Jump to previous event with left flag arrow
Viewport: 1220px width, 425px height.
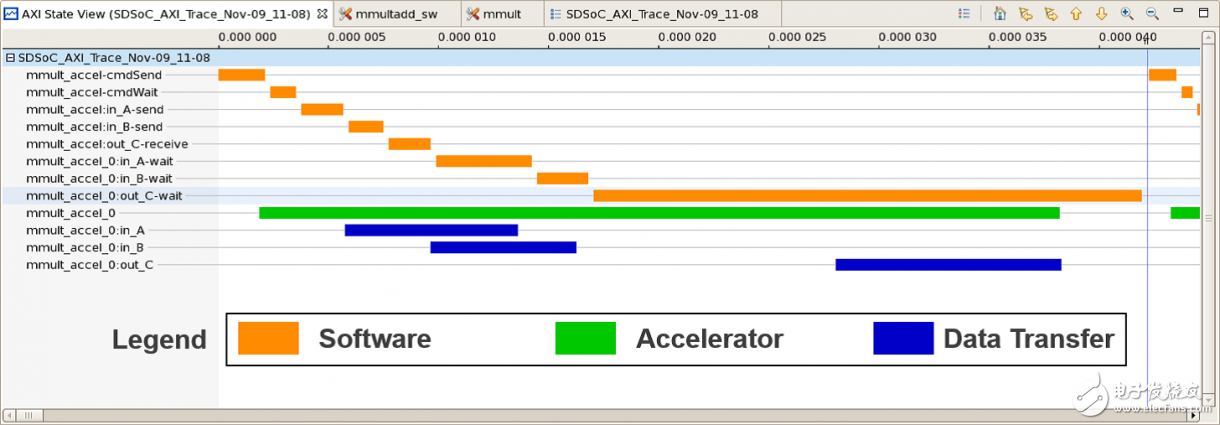(x=1025, y=14)
